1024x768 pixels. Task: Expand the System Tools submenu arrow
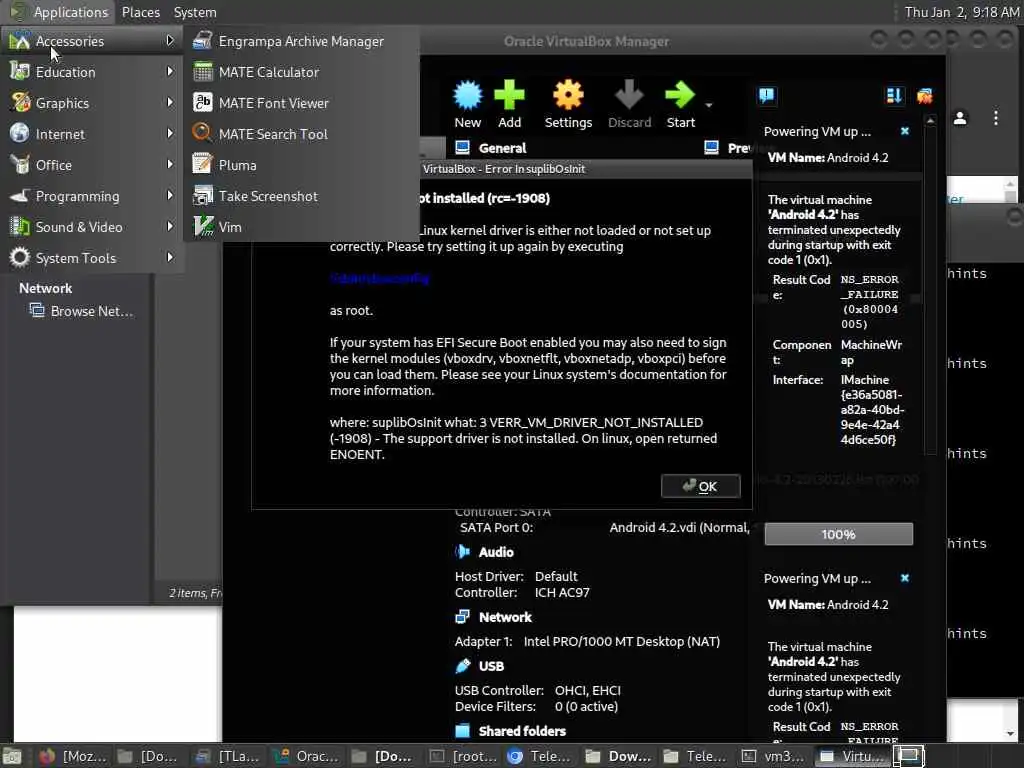tap(170, 257)
